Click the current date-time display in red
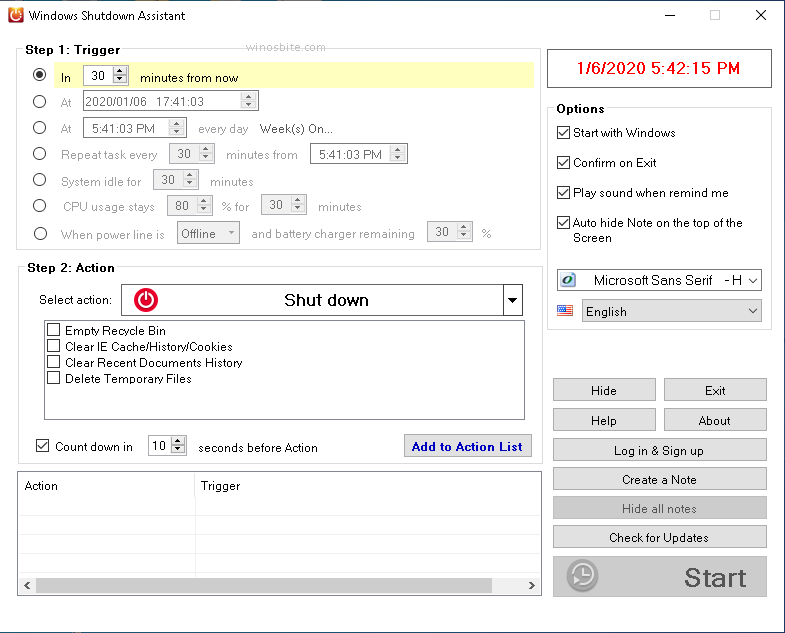 click(659, 68)
